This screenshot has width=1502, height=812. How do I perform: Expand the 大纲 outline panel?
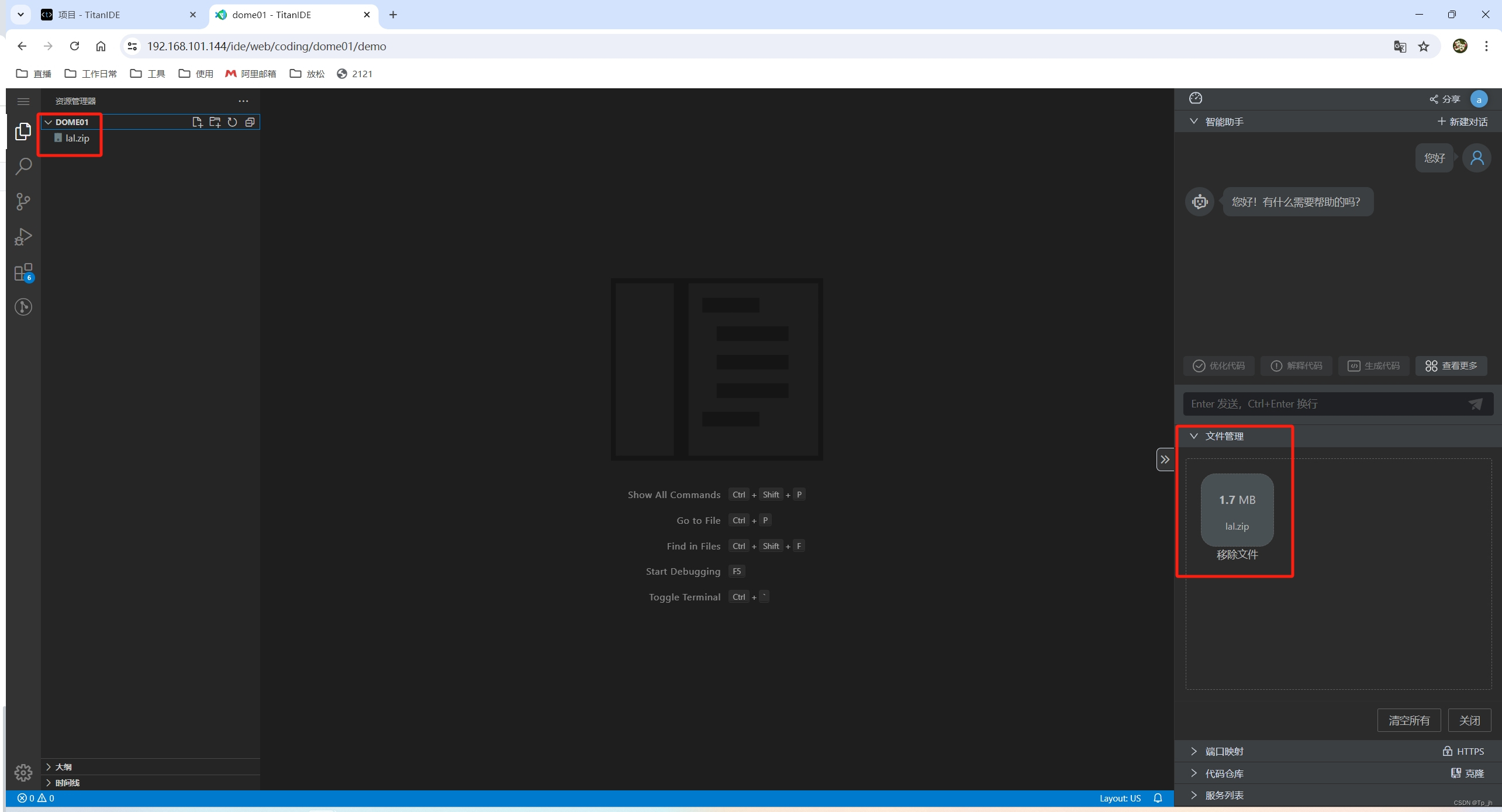pos(63,767)
